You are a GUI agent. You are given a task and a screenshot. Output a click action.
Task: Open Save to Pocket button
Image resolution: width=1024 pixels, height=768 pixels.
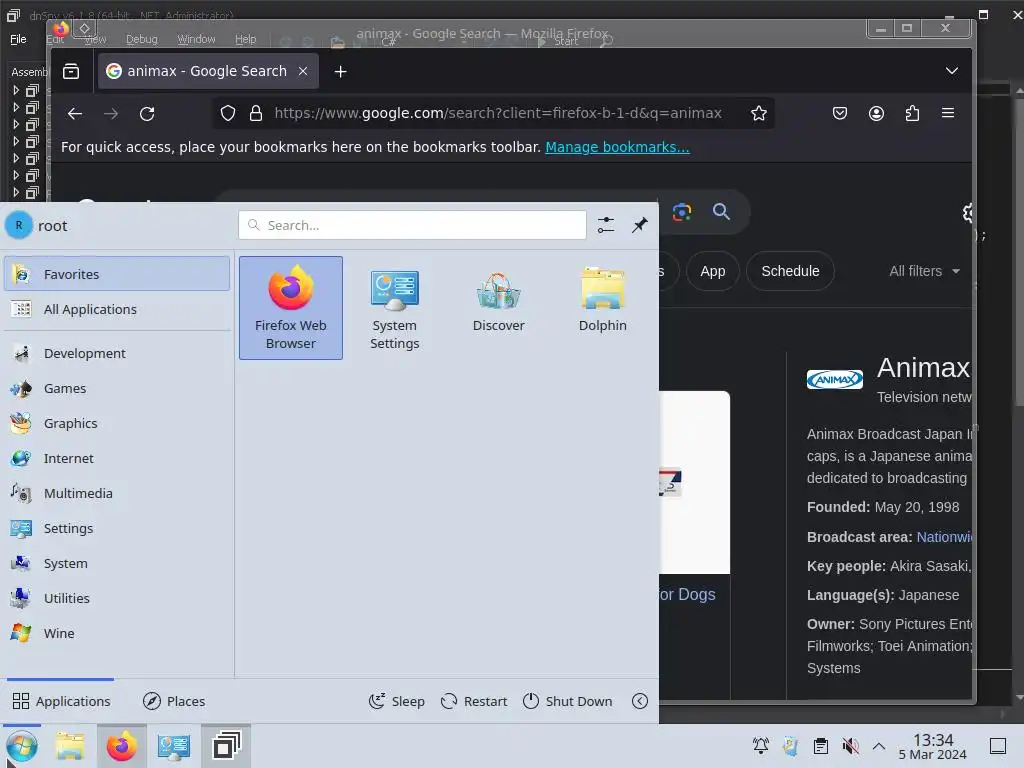[840, 114]
